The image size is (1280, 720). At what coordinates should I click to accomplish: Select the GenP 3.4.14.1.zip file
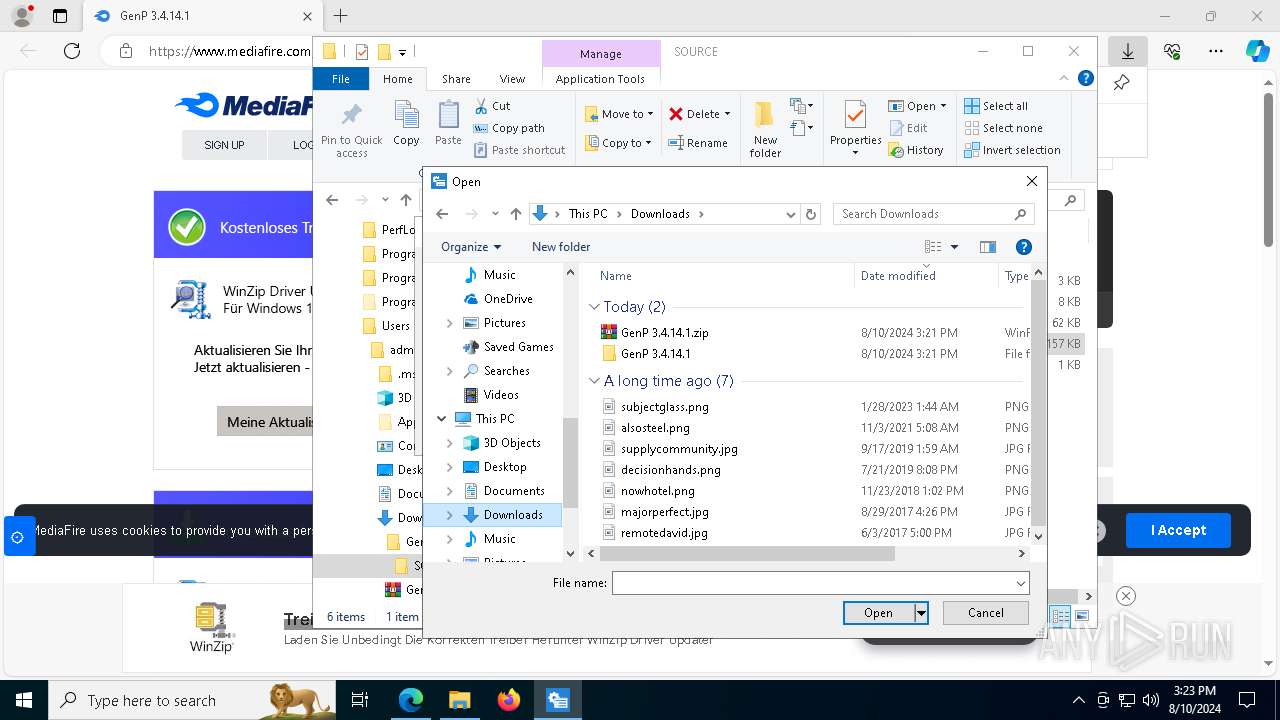[x=664, y=332]
